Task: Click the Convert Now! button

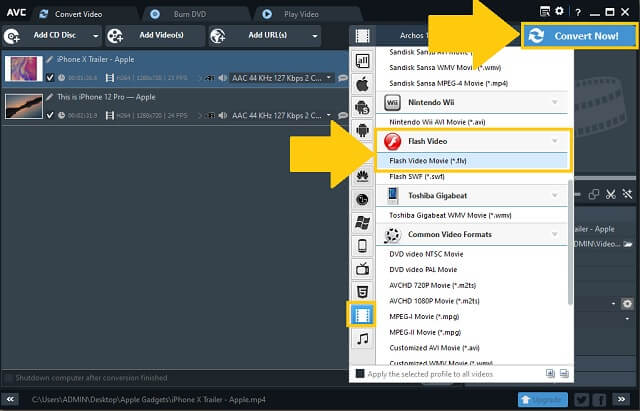Action: 580,36
